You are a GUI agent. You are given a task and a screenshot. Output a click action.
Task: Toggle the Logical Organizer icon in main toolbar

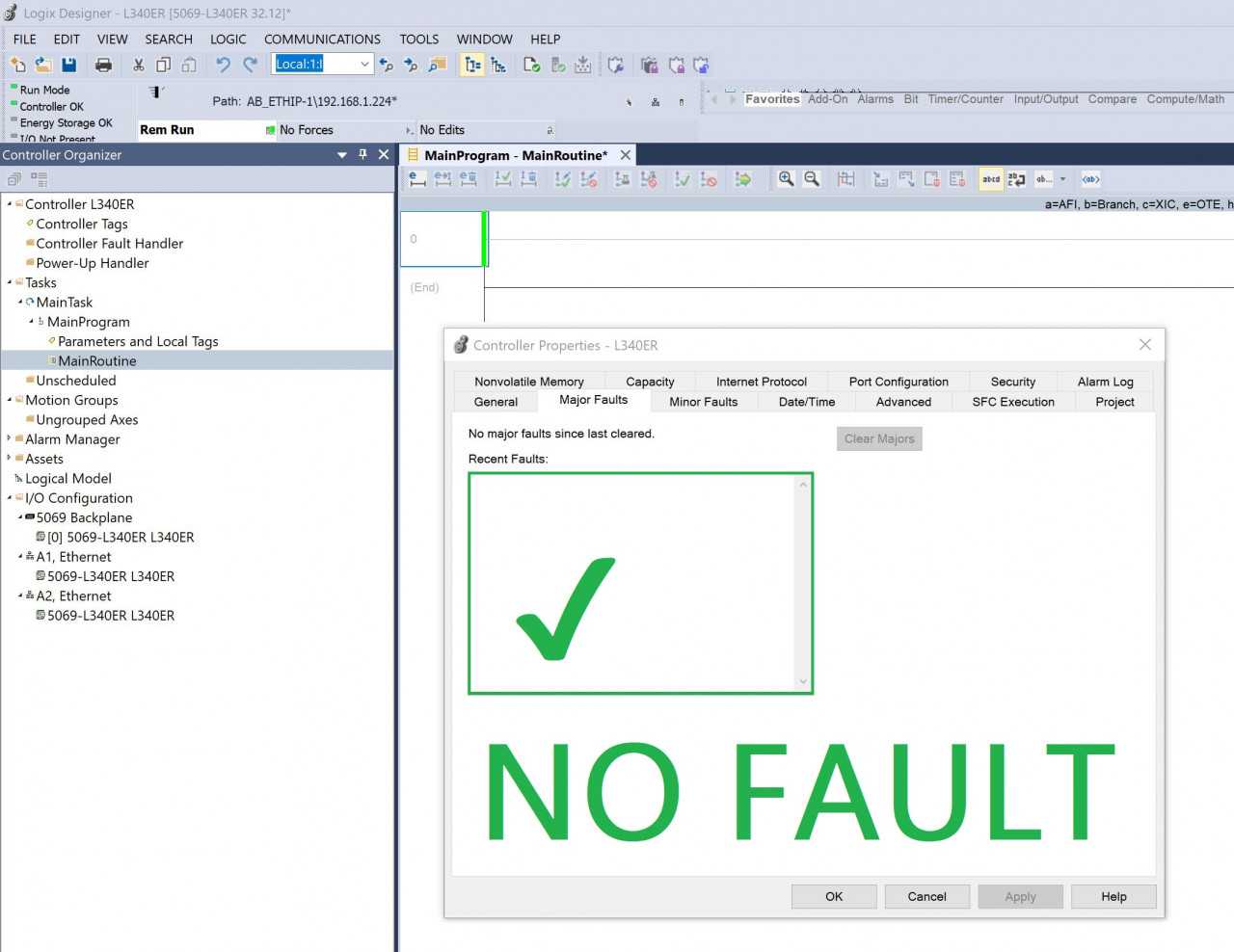pyautogui.click(x=498, y=65)
